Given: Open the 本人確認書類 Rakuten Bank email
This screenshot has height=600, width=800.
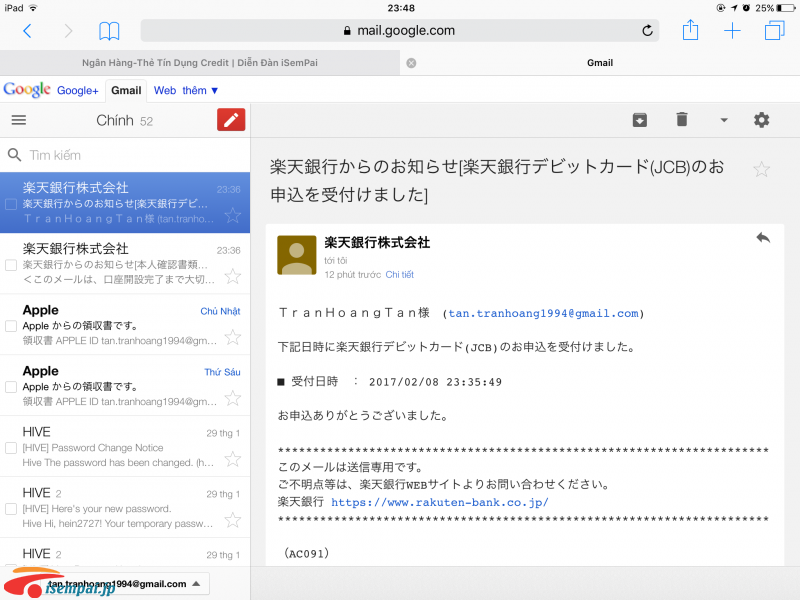Looking at the screenshot, I should point(125,264).
